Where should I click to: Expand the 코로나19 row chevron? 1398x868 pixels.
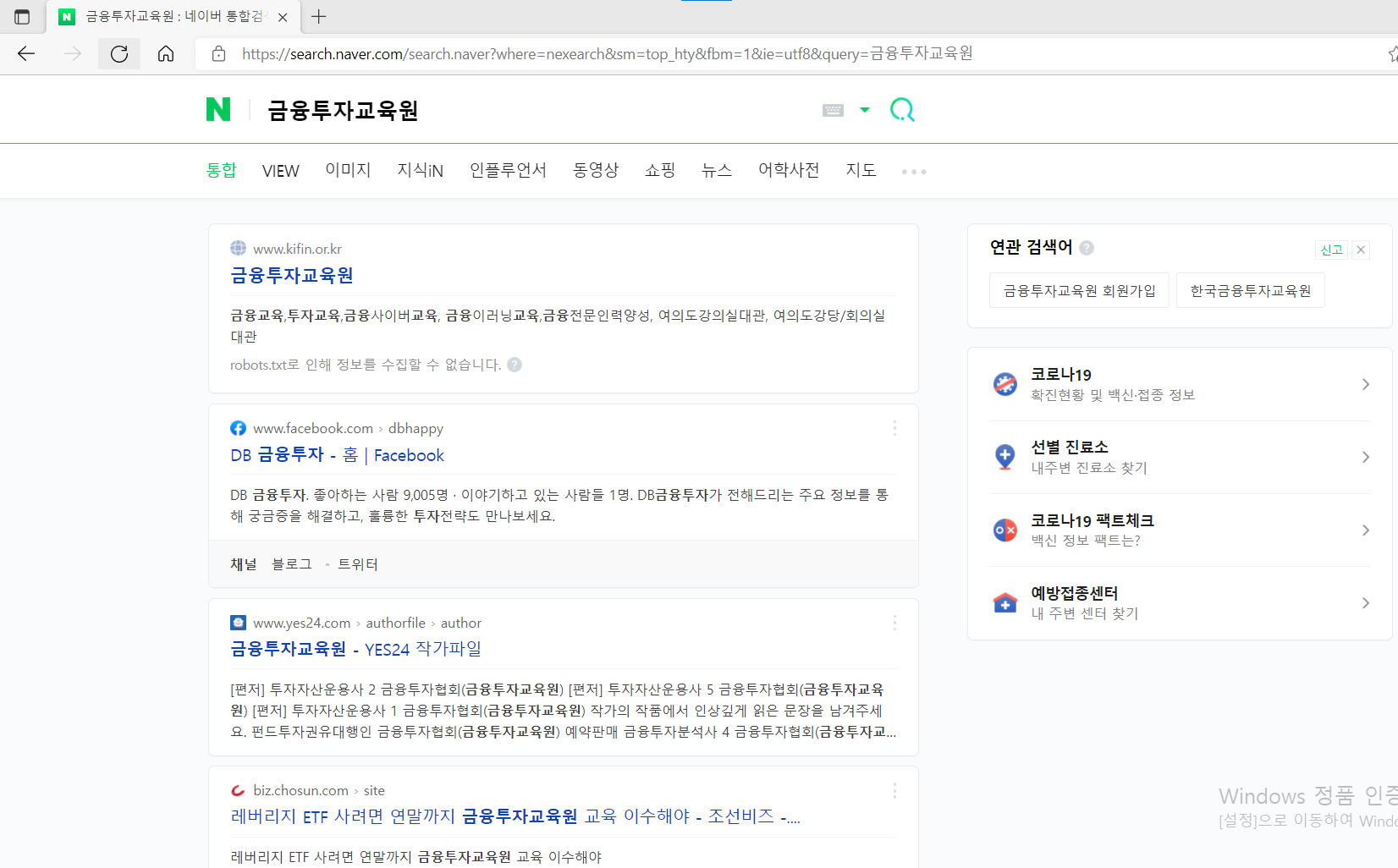coord(1365,384)
